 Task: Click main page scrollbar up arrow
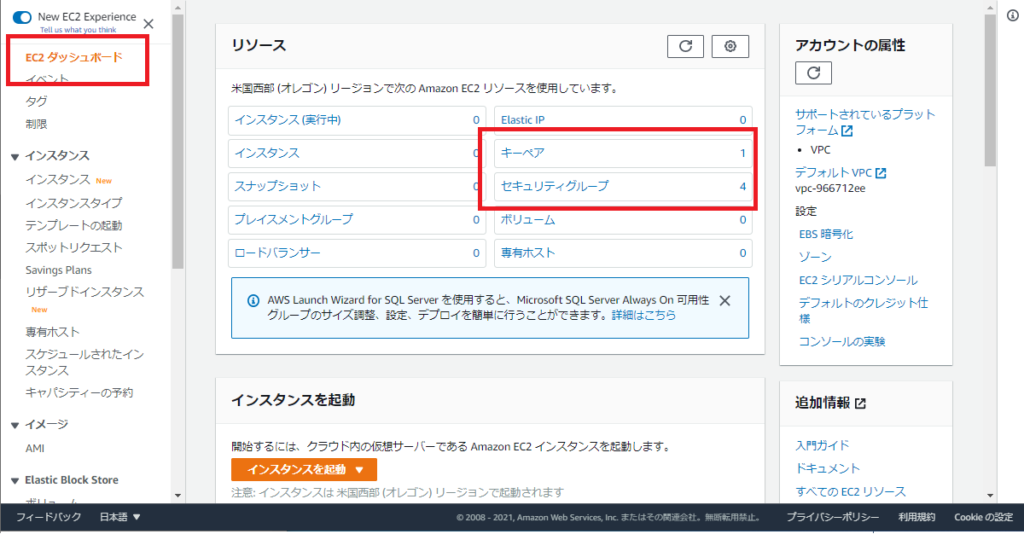990,8
